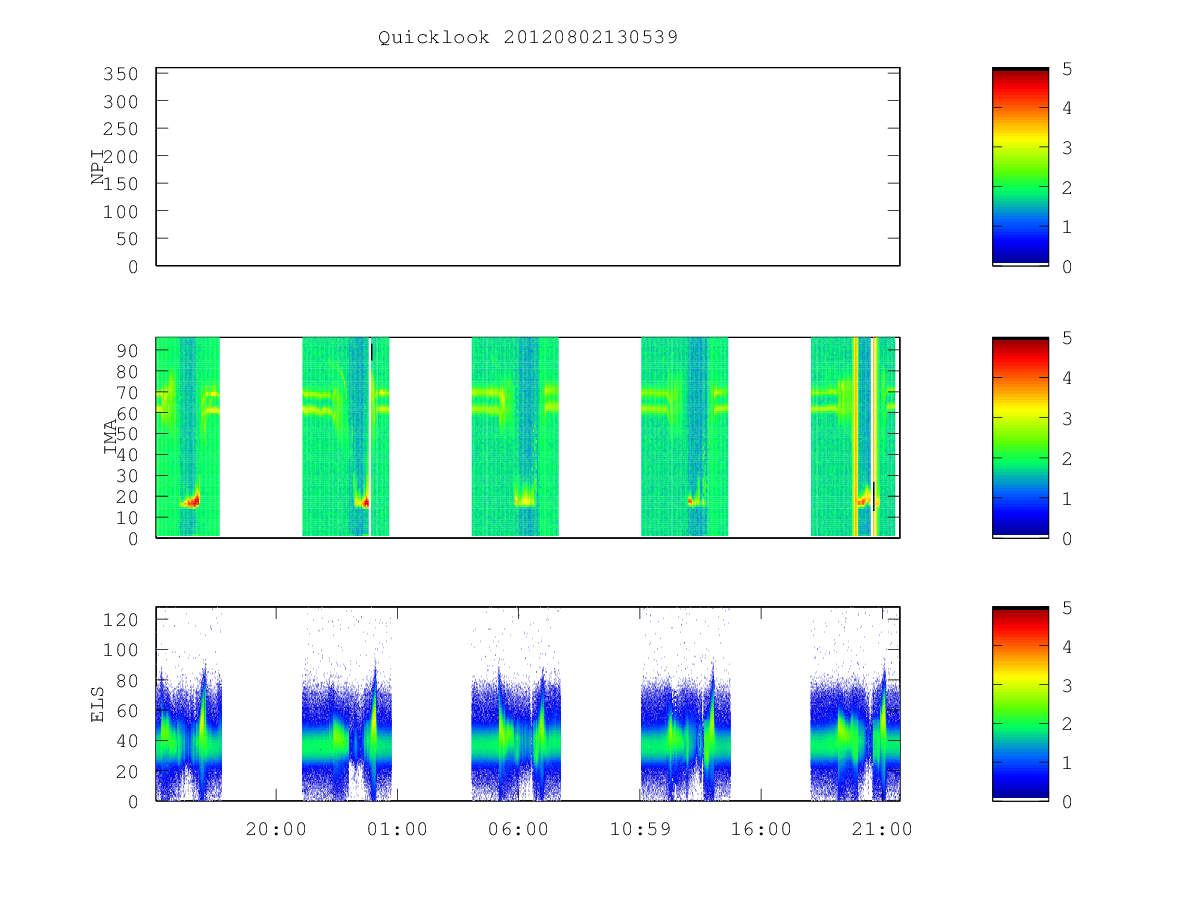The image size is (1200, 900).
Task: Click the IMA panel color bar
Action: [1020, 437]
